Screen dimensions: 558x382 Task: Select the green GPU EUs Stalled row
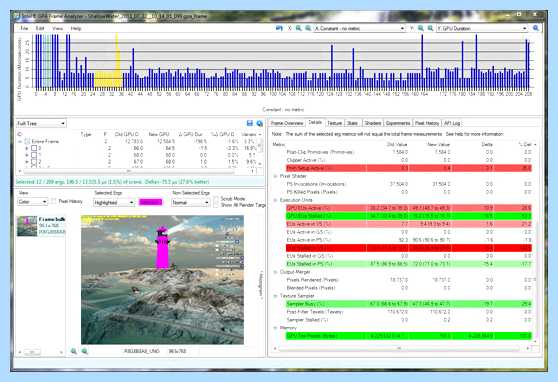pos(409,216)
